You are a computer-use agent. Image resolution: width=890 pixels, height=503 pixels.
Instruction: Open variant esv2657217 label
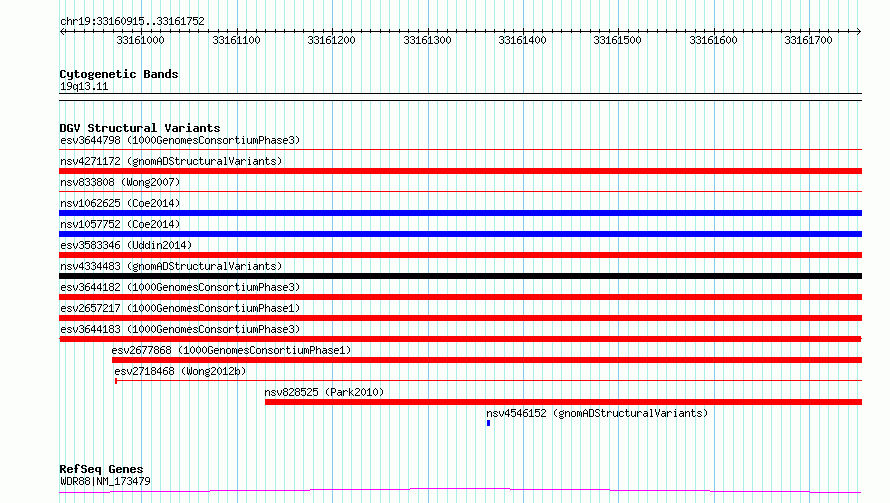pos(180,308)
